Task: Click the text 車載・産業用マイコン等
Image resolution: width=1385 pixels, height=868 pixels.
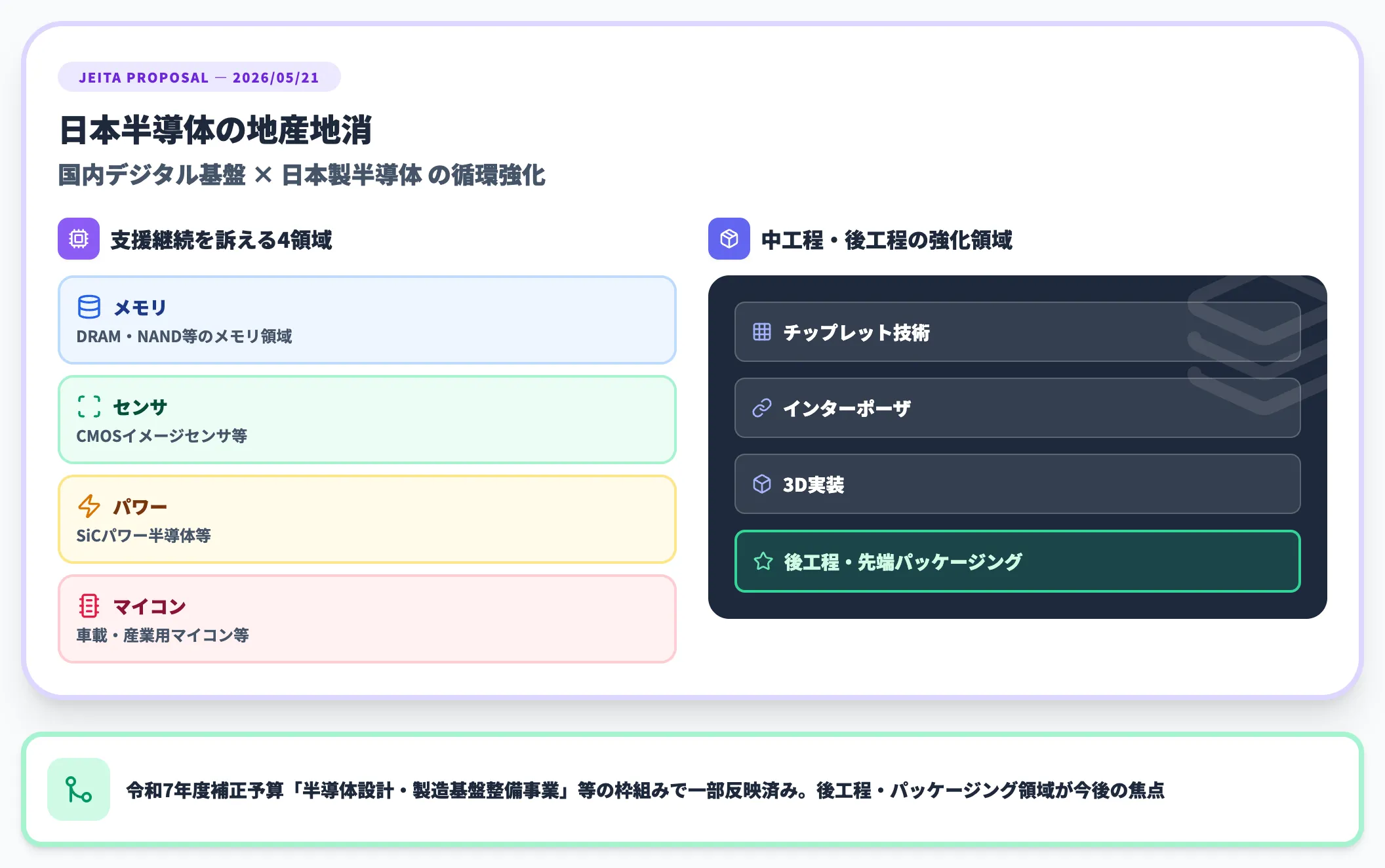Action: (x=163, y=635)
